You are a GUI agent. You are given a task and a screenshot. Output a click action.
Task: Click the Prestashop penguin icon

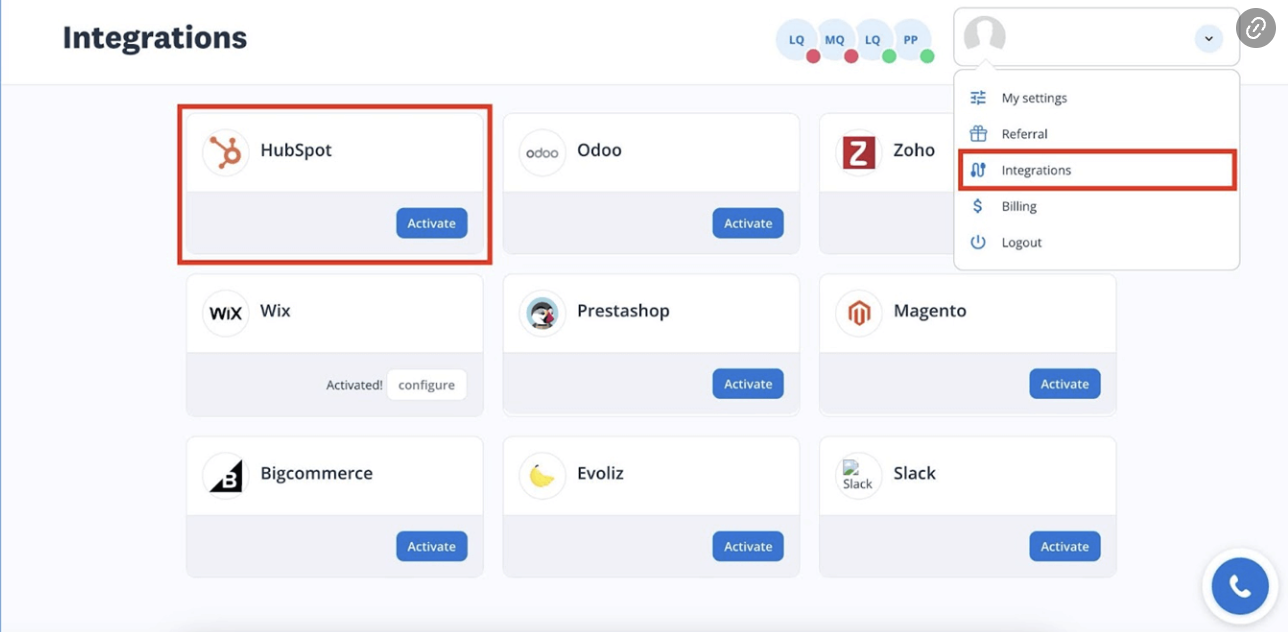542,313
